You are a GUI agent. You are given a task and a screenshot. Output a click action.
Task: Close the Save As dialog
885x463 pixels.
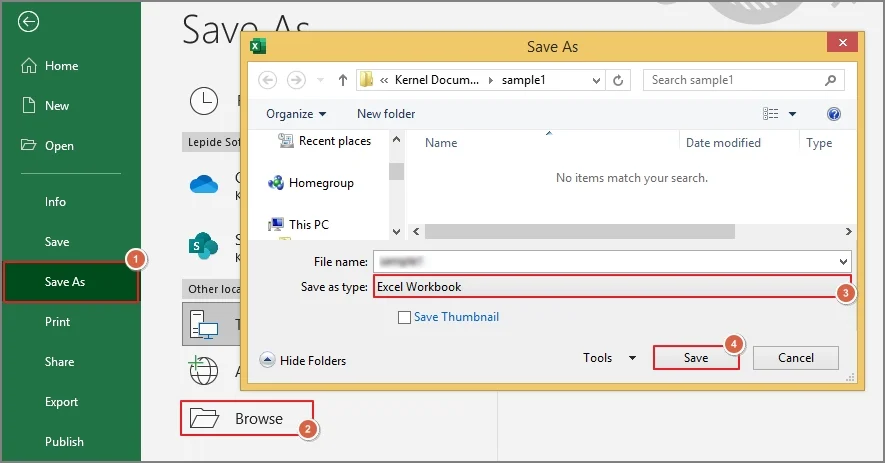coord(842,42)
